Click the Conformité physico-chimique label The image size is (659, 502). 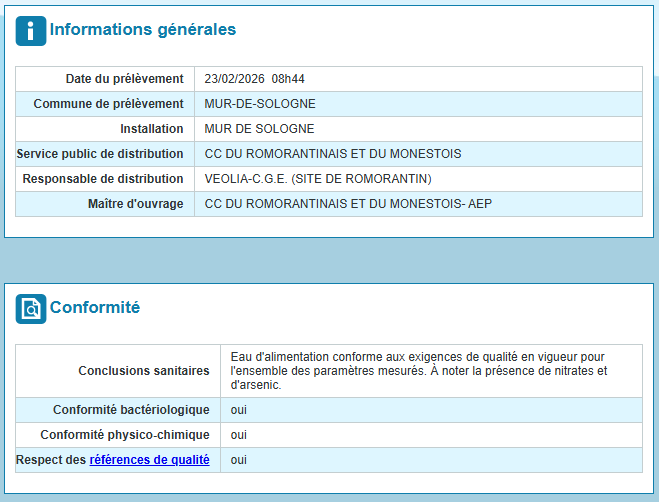[x=125, y=435]
